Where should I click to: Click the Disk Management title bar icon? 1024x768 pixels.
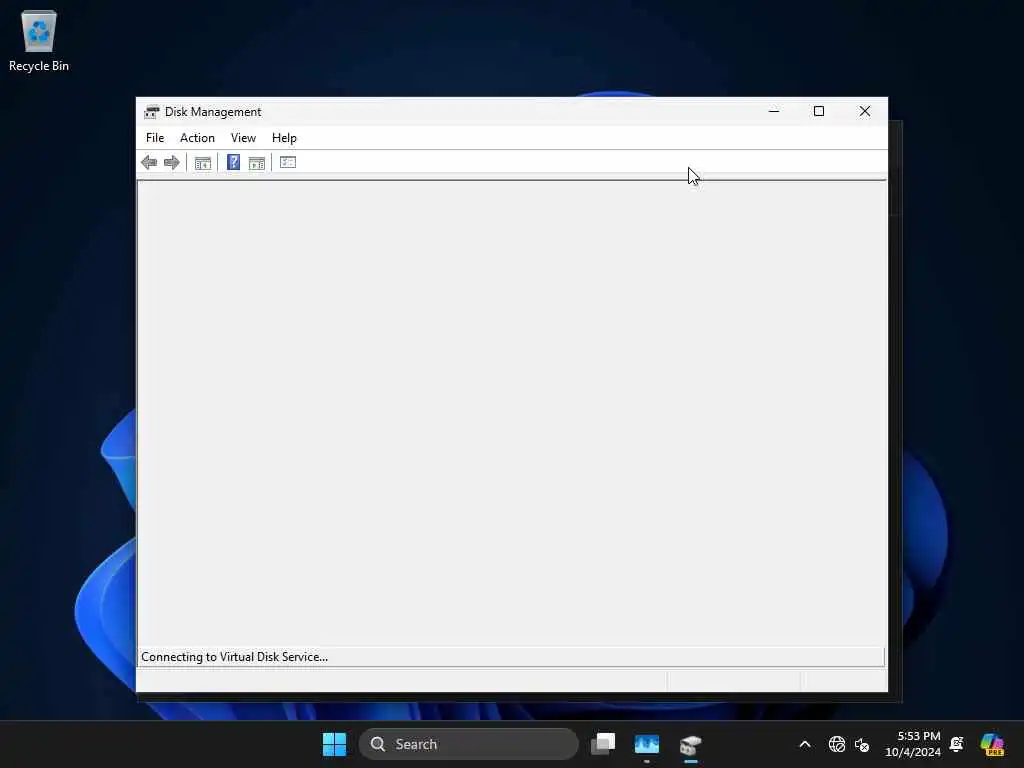[x=152, y=112]
